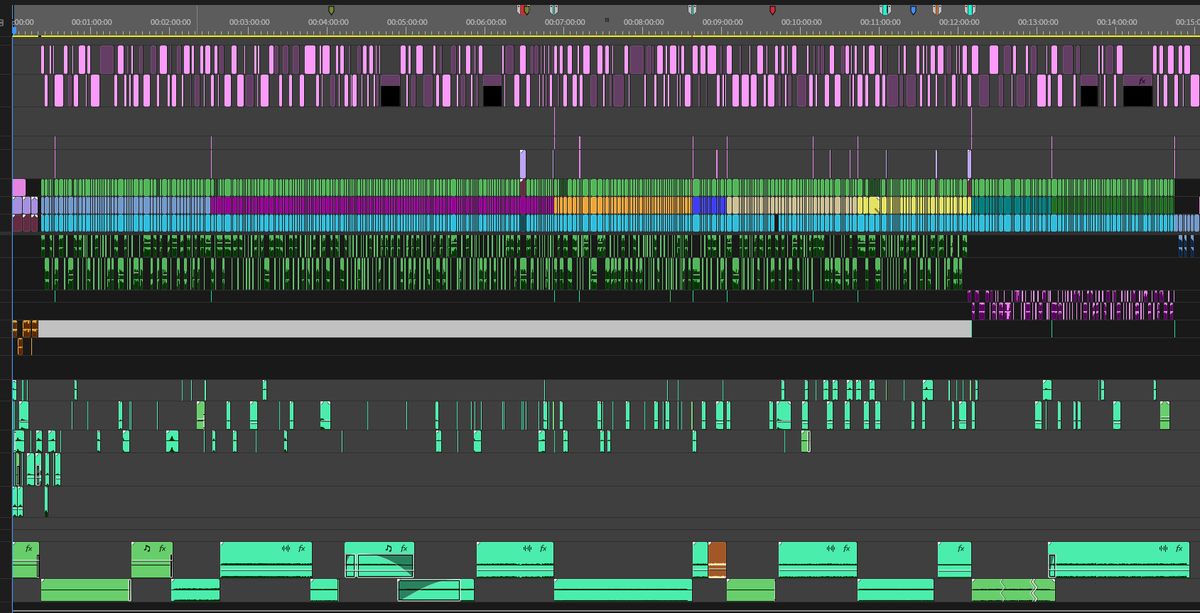Click the teal marker at 00:12:00:00
The image size is (1200, 613).
pos(968,10)
